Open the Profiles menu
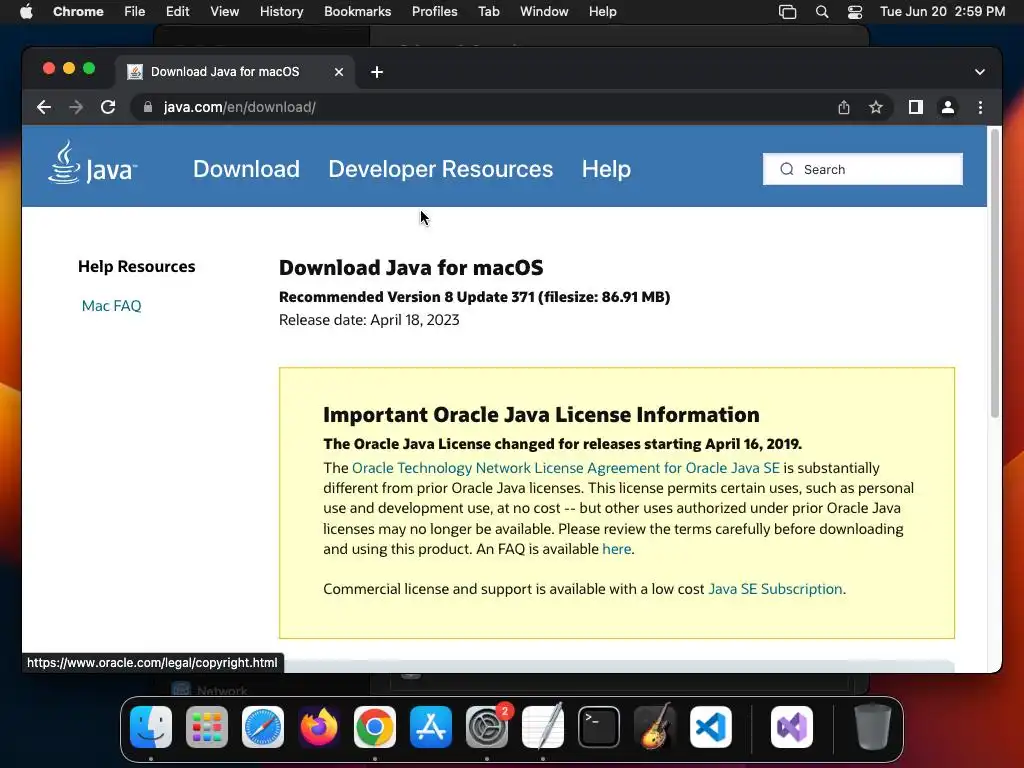The height and width of the screenshot is (768, 1024). 434,12
